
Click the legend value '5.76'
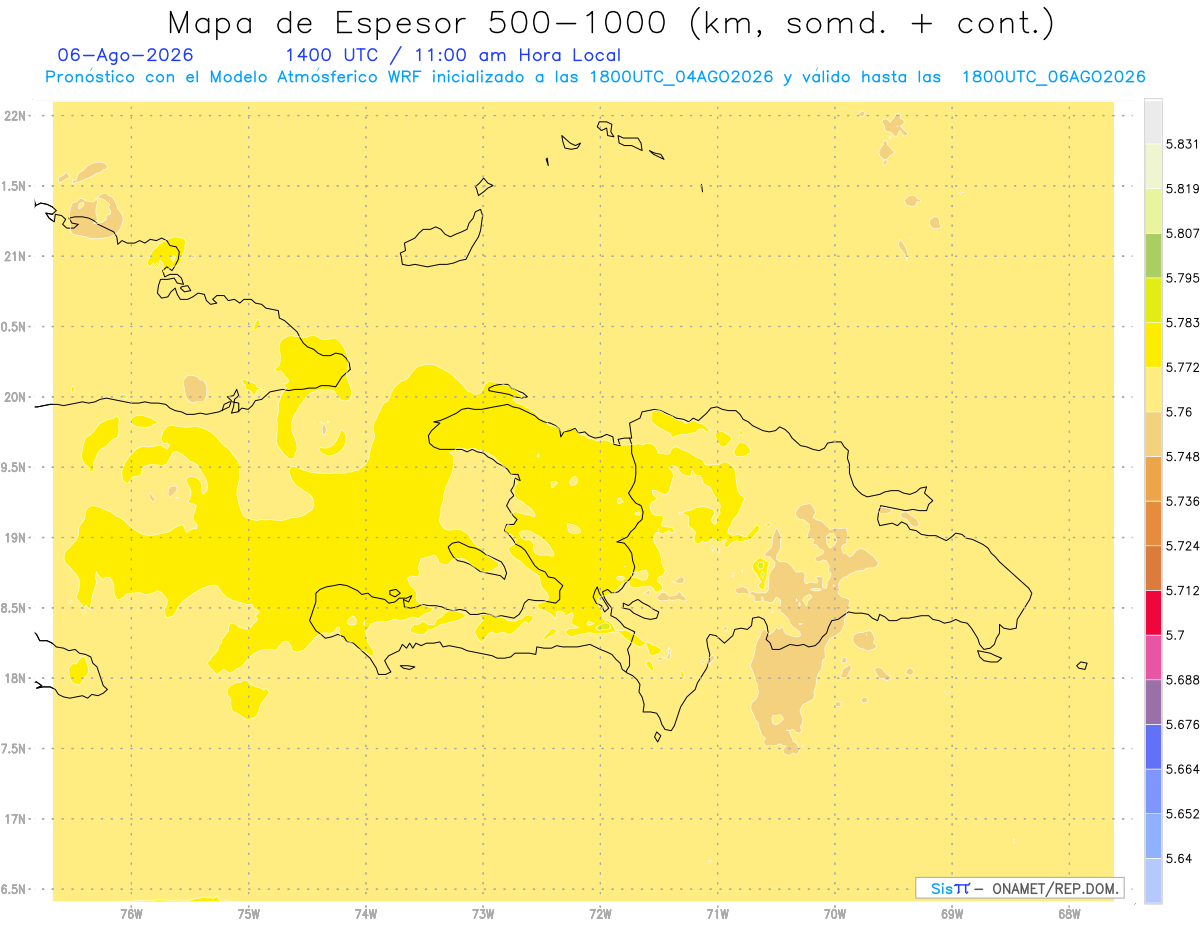pyautogui.click(x=1179, y=412)
